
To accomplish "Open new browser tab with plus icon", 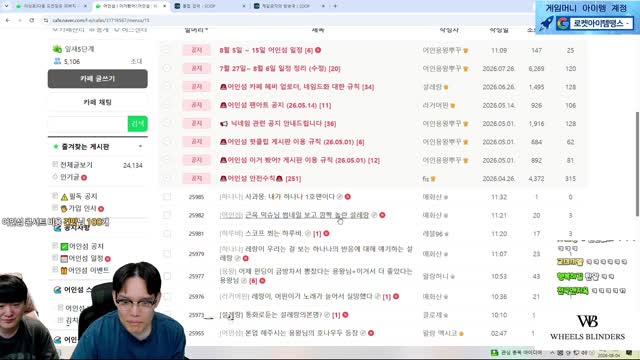I will point(335,6).
